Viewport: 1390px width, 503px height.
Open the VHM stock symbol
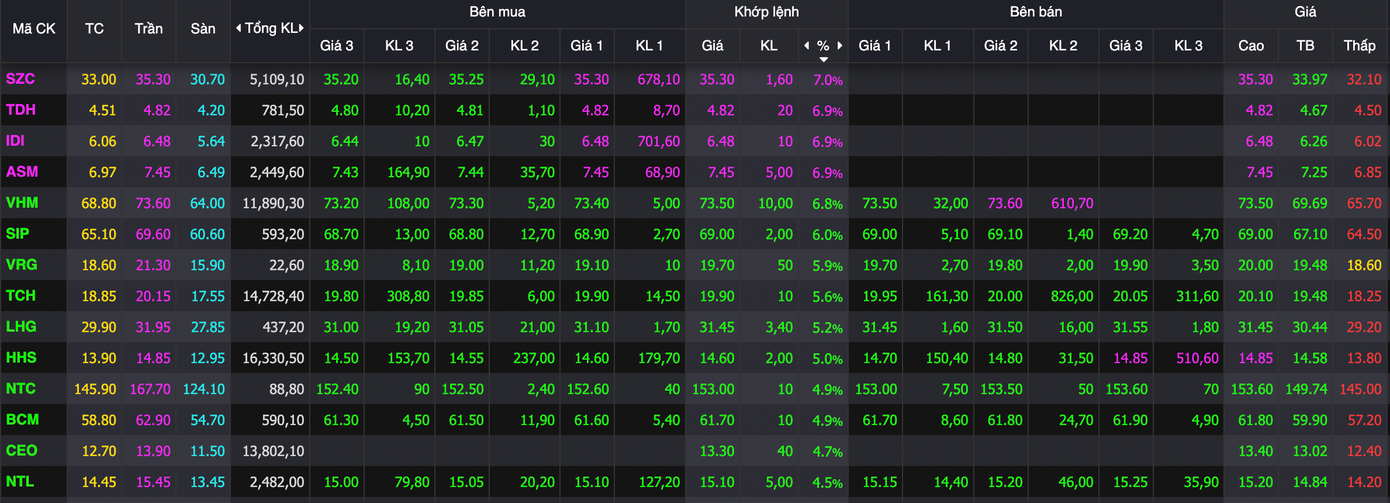(22, 203)
